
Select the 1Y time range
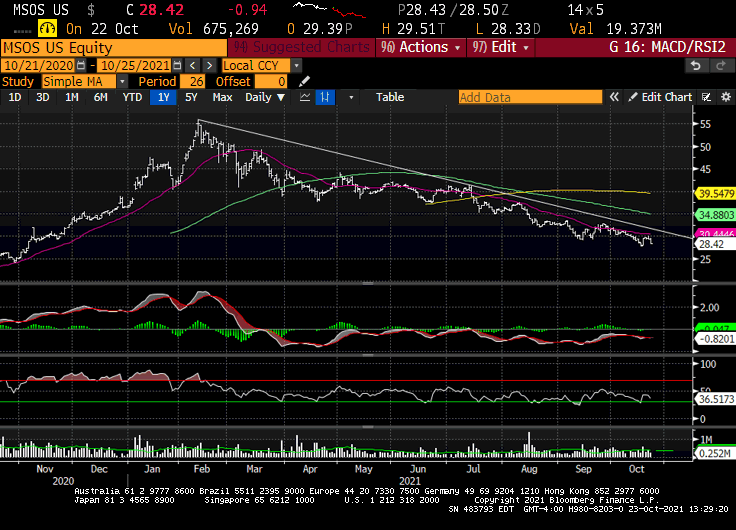163,97
